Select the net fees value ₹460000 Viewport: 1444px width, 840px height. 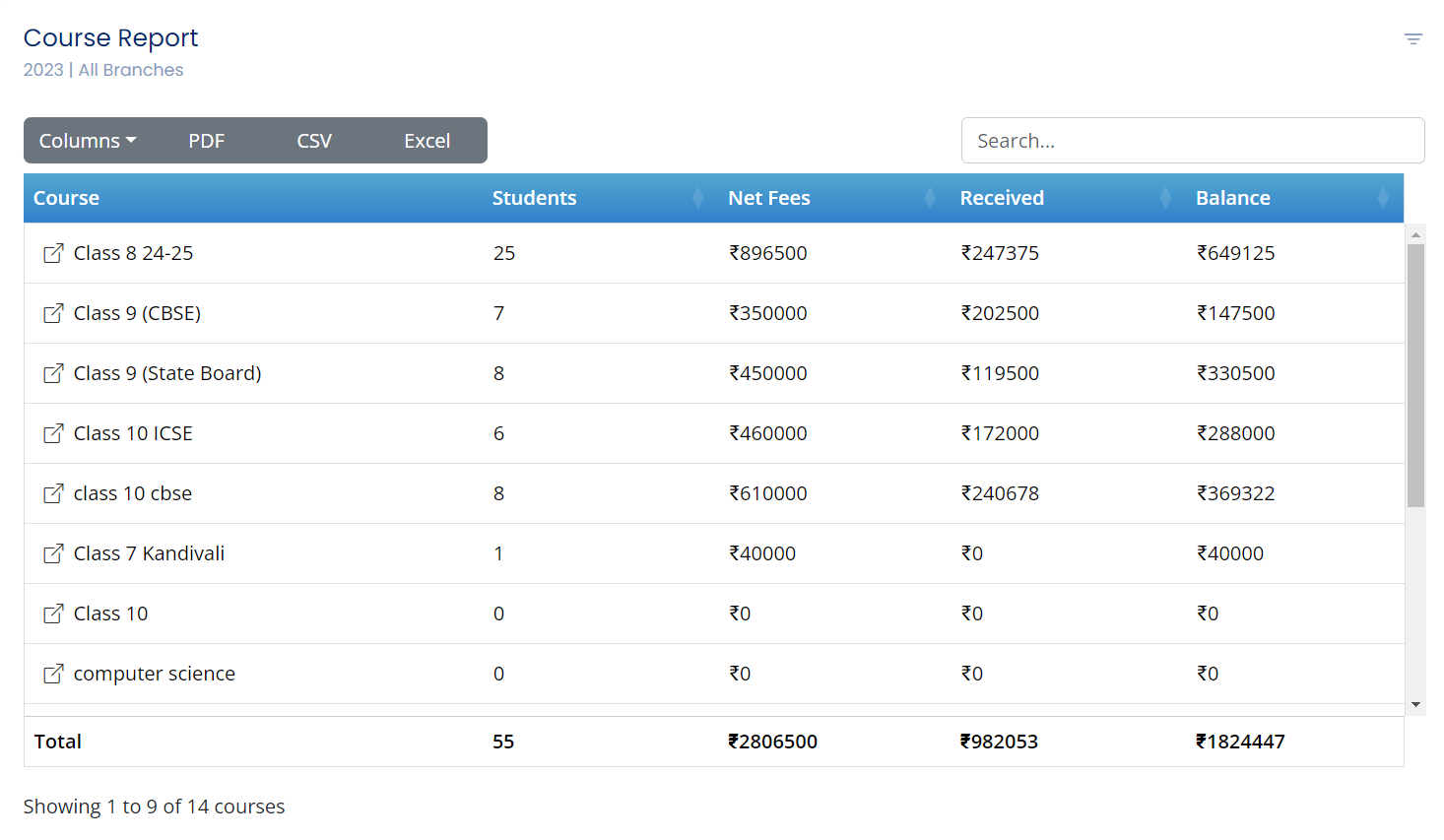(x=768, y=433)
